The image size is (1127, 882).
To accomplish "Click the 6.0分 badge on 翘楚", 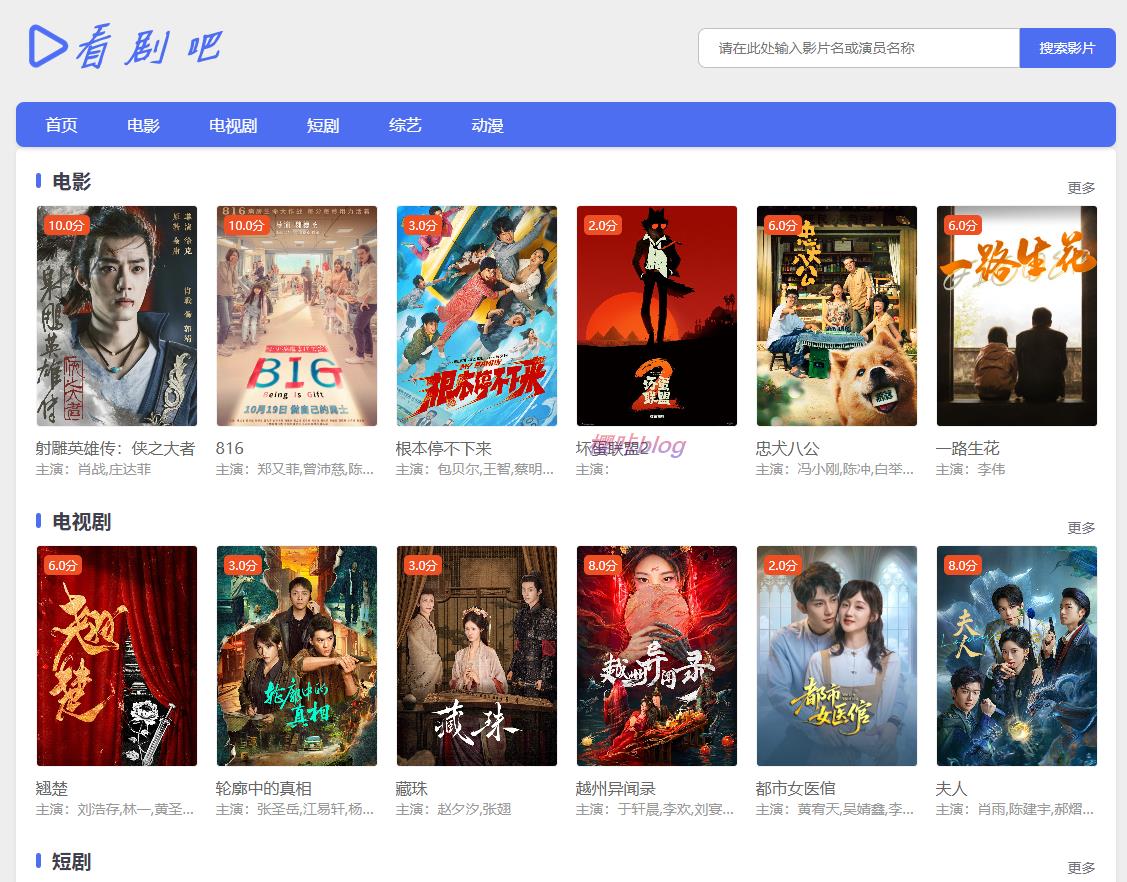I will pyautogui.click(x=63, y=565).
